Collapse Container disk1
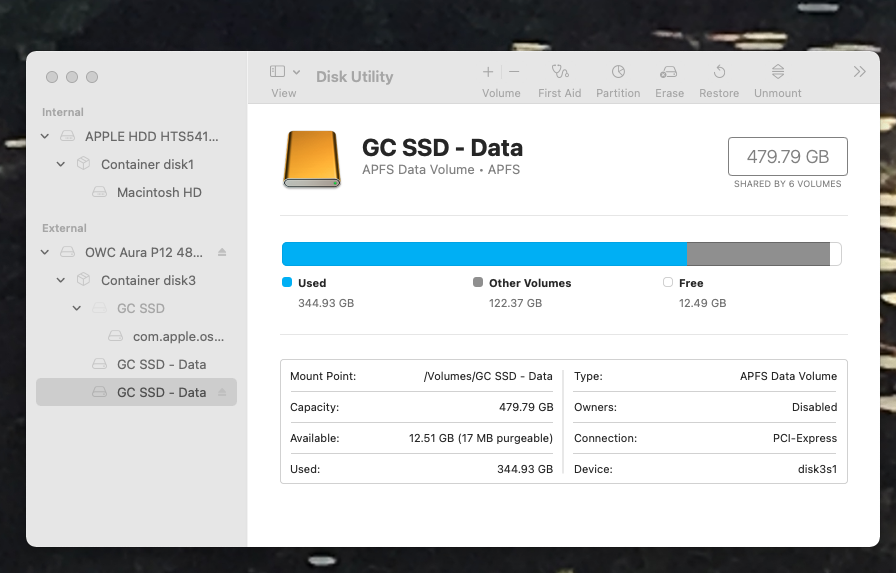896x573 pixels. pyautogui.click(x=61, y=164)
